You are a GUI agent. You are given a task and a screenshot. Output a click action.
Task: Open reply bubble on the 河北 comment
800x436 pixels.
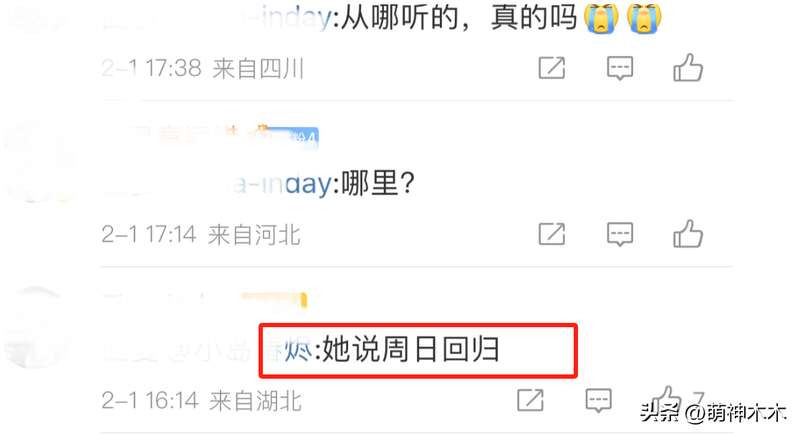tap(620, 235)
